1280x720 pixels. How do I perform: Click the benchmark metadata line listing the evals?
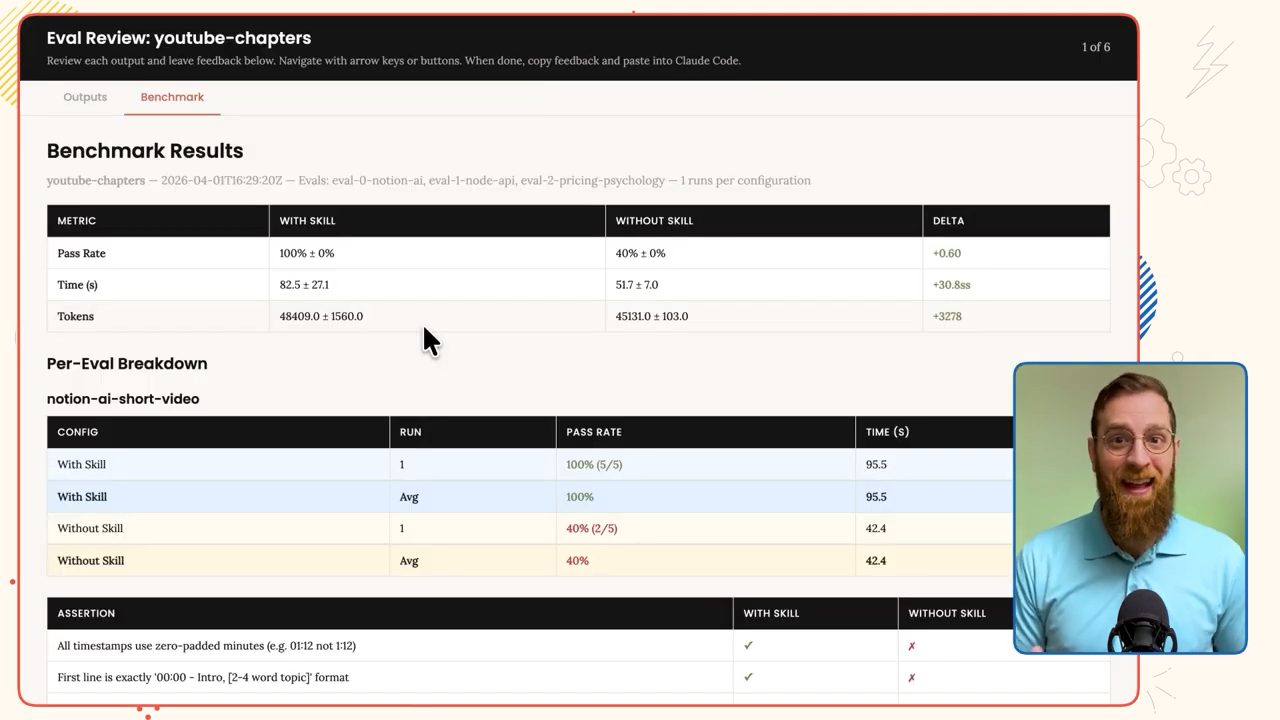pos(429,181)
